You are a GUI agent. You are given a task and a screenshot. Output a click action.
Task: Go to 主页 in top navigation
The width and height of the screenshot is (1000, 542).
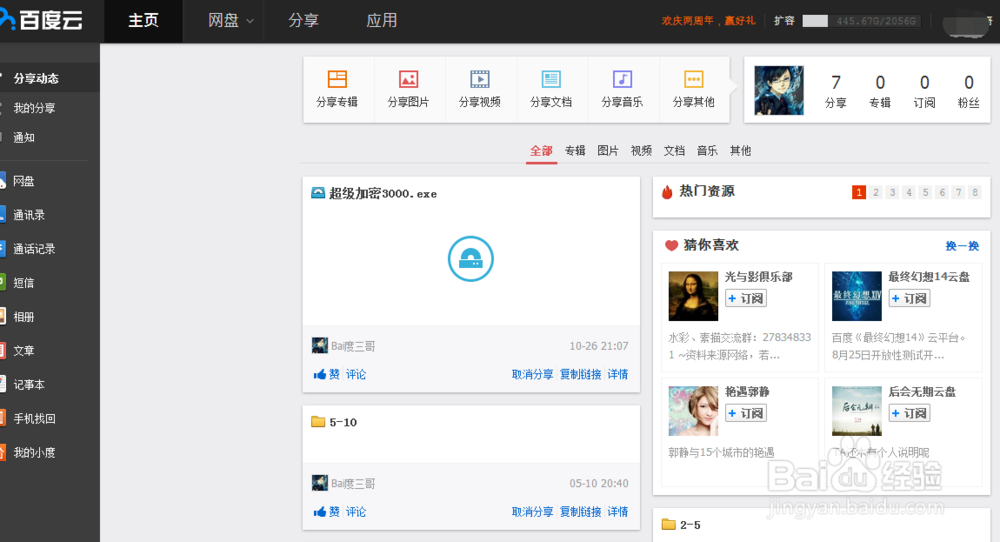pyautogui.click(x=143, y=20)
